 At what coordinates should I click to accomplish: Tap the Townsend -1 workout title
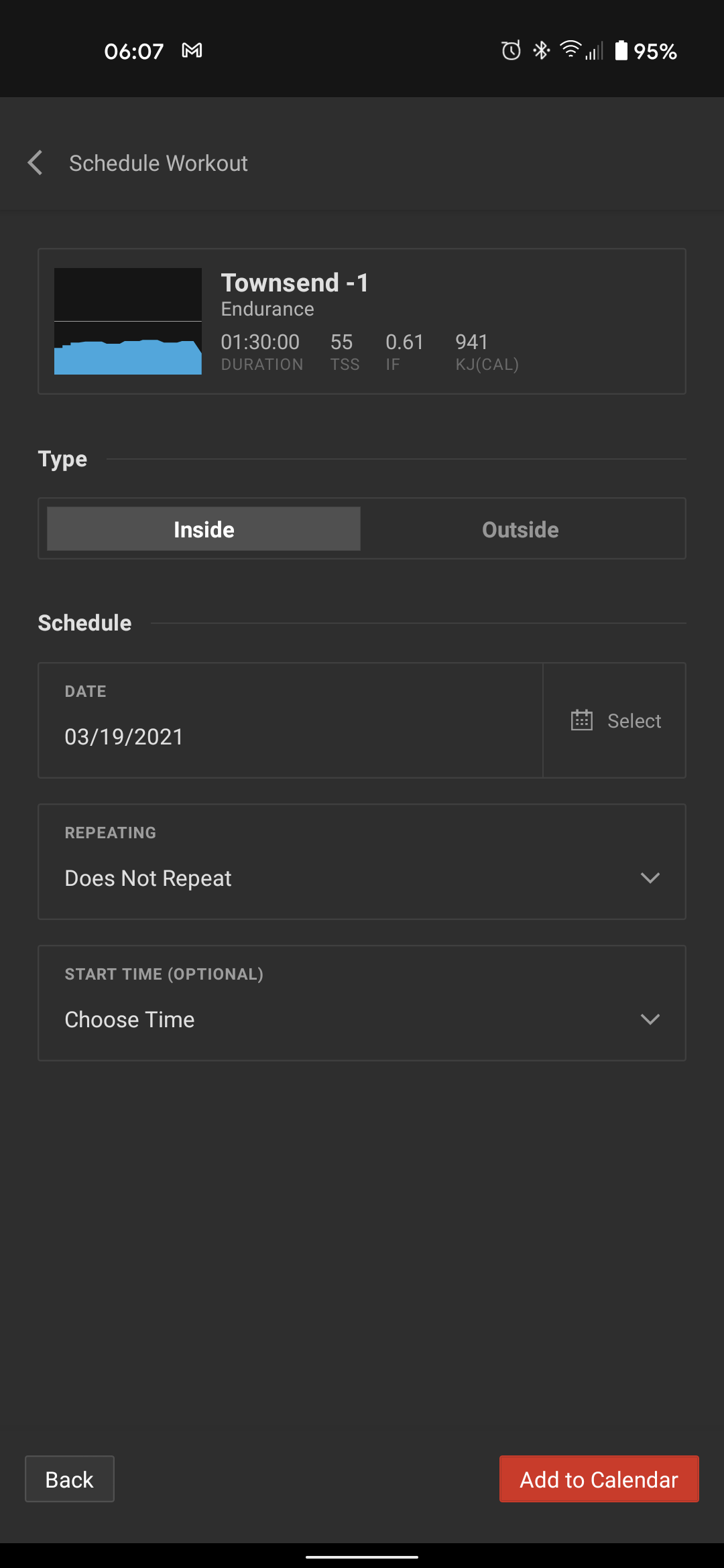tap(295, 283)
